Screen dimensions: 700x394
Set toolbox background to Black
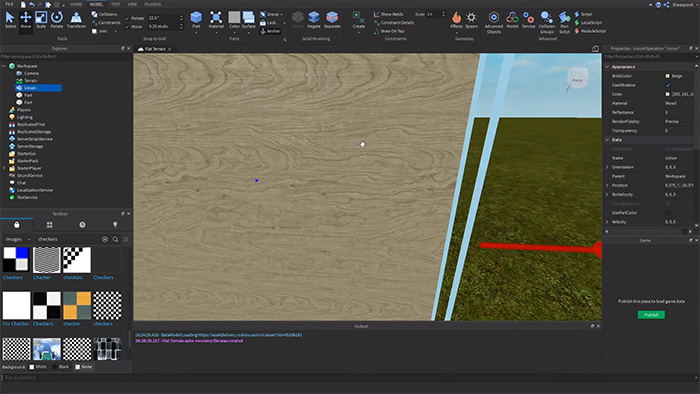coord(55,367)
